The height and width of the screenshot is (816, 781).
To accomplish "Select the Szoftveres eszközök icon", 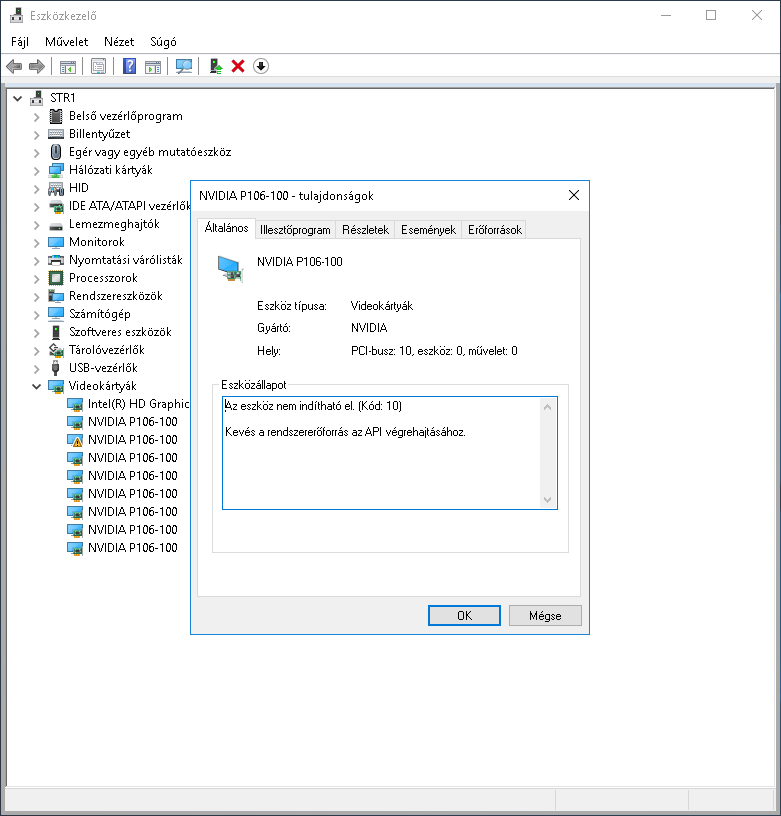I will 56,332.
